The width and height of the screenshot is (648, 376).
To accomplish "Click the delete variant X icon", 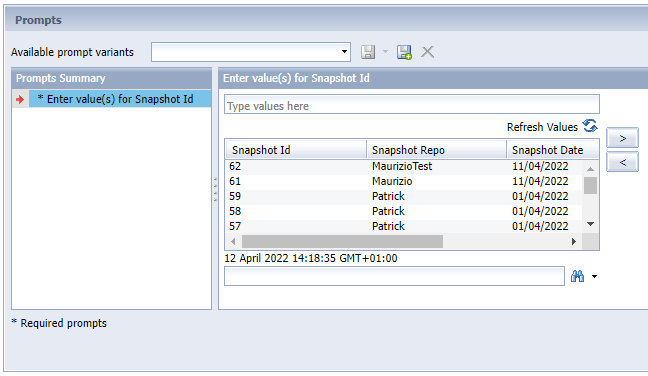I will click(x=427, y=52).
